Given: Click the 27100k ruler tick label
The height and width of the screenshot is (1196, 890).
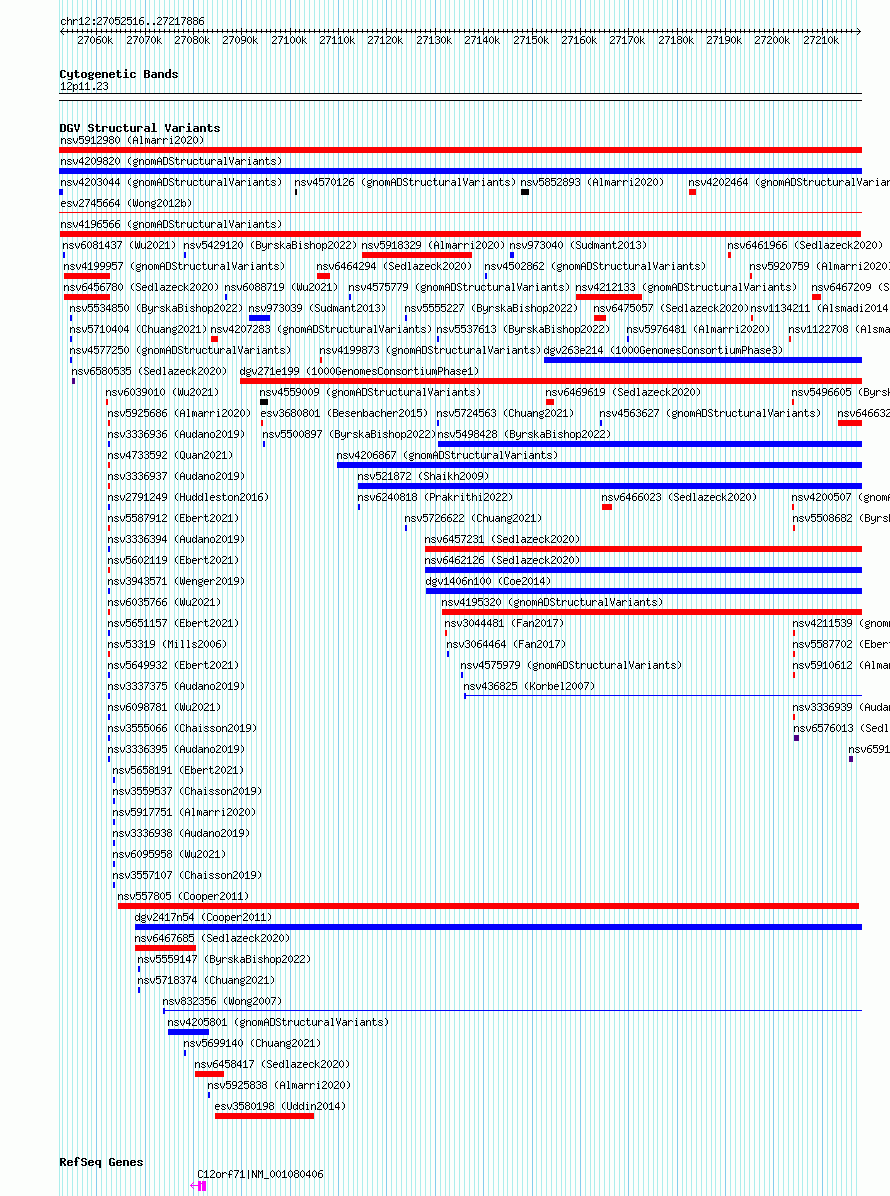Looking at the screenshot, I should (289, 40).
